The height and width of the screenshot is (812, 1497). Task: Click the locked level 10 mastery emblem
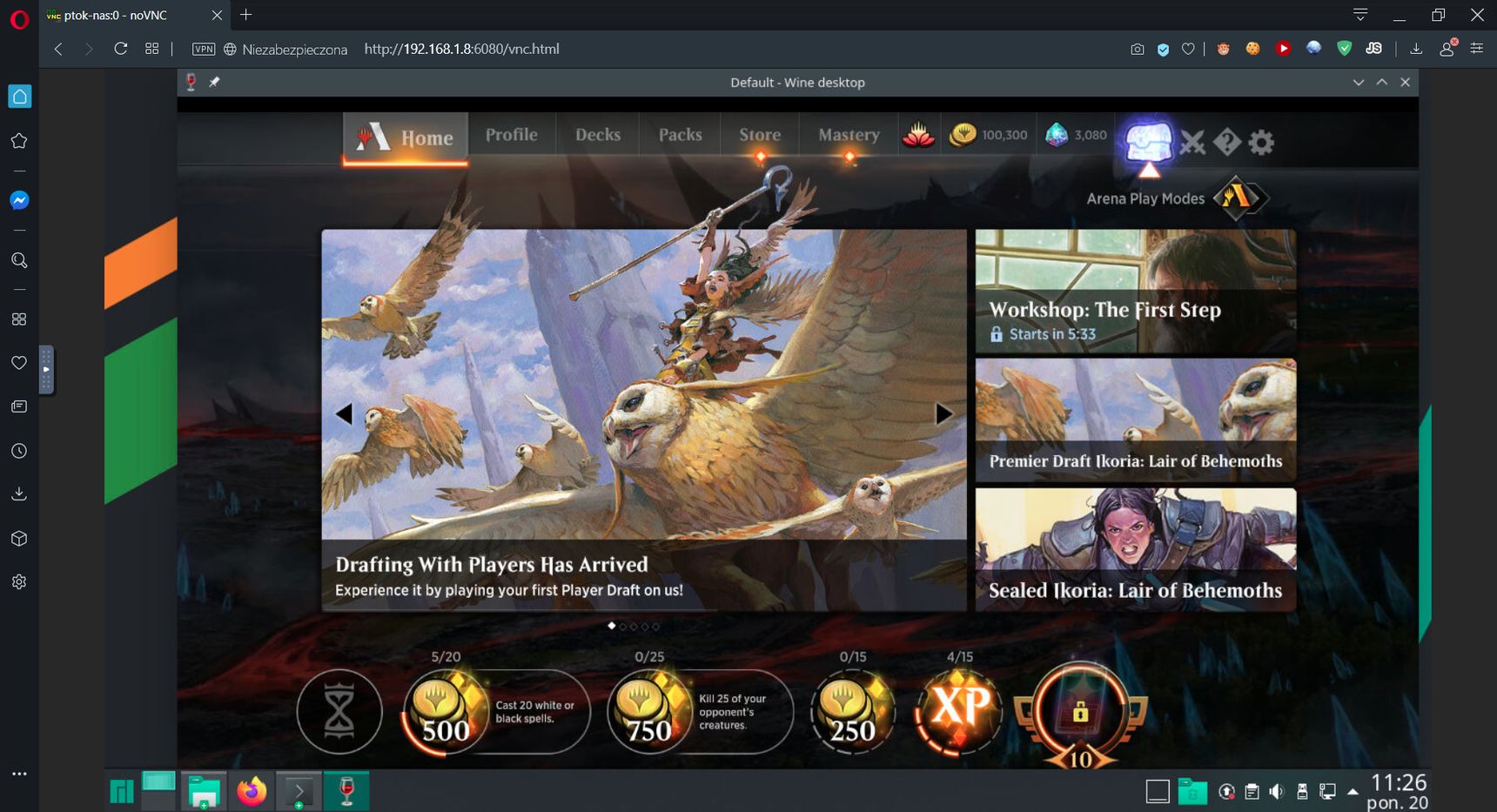(x=1080, y=715)
